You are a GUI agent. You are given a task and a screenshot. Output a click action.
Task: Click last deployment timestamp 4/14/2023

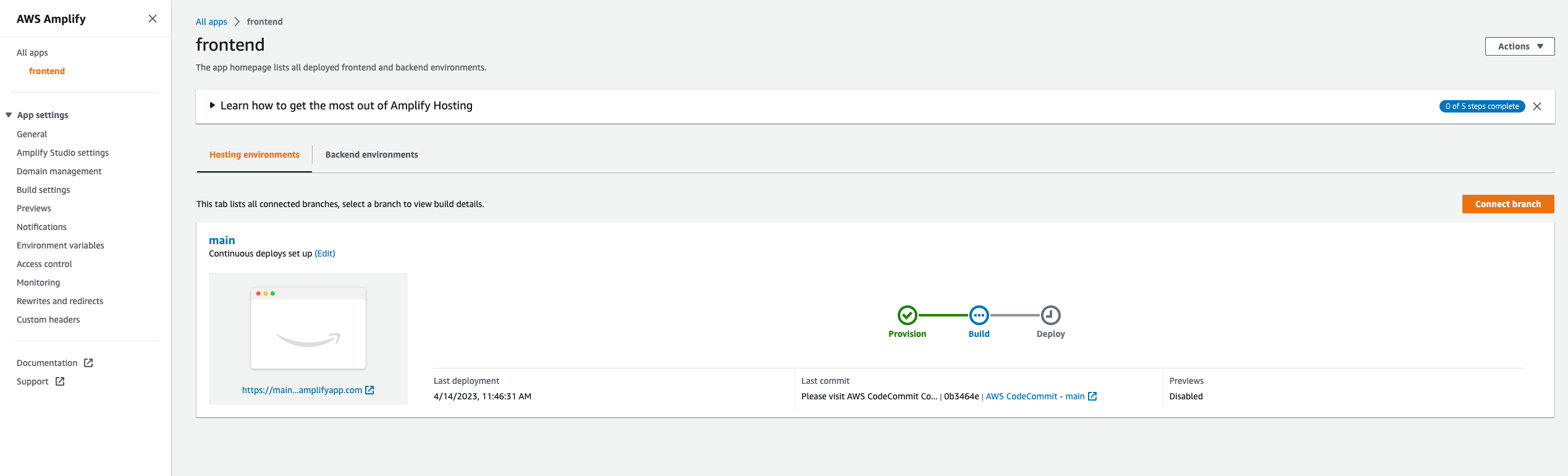483,396
